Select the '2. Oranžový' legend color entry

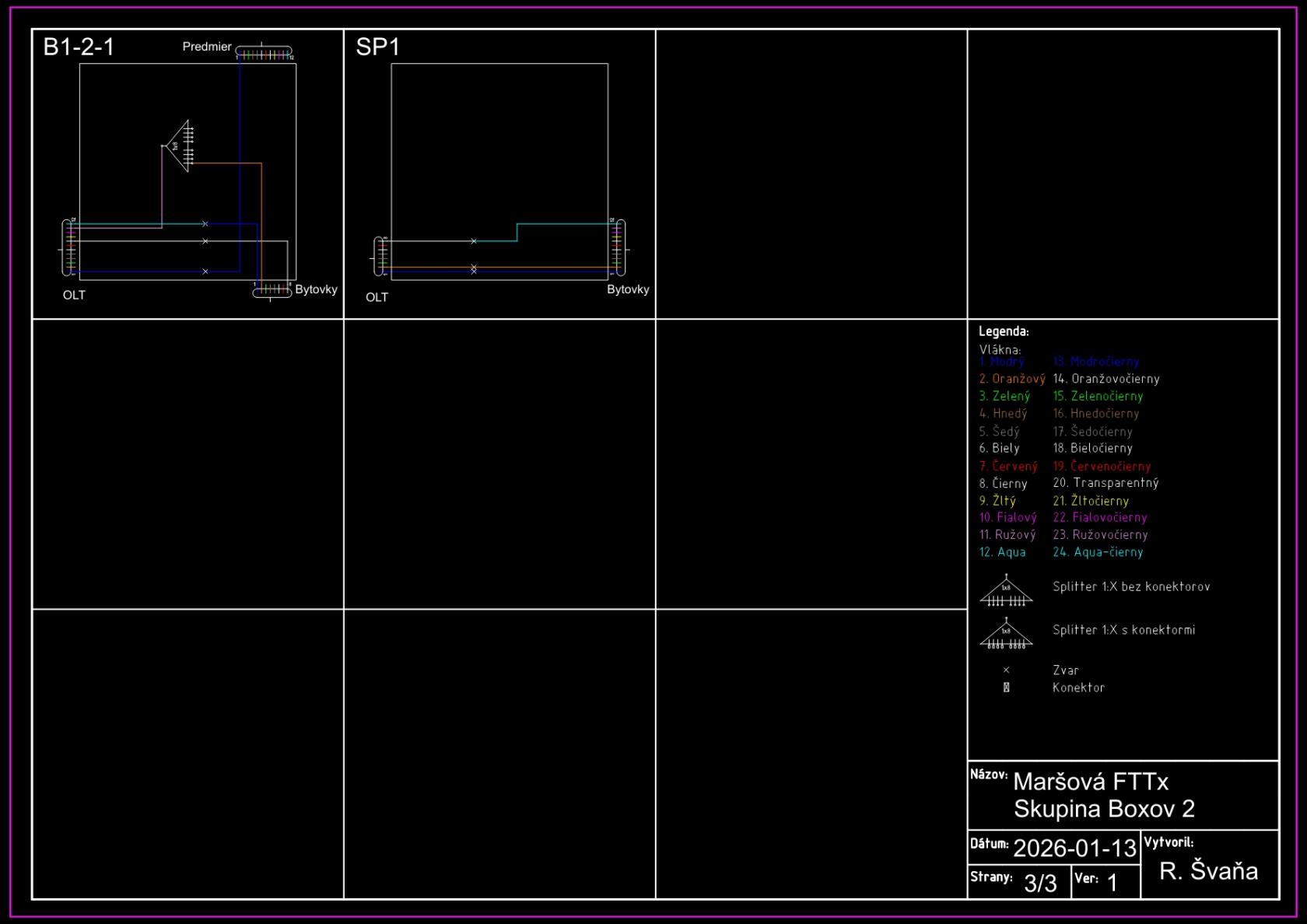1011,379
